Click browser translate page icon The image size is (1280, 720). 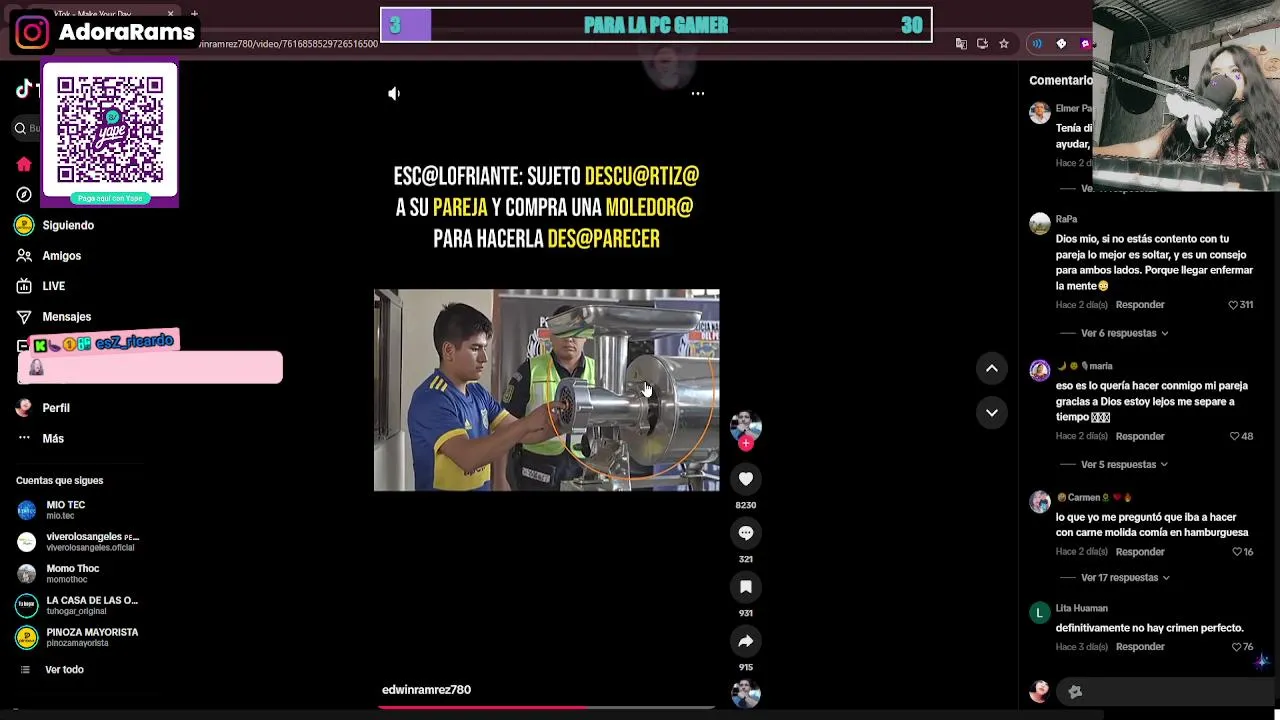tap(961, 44)
